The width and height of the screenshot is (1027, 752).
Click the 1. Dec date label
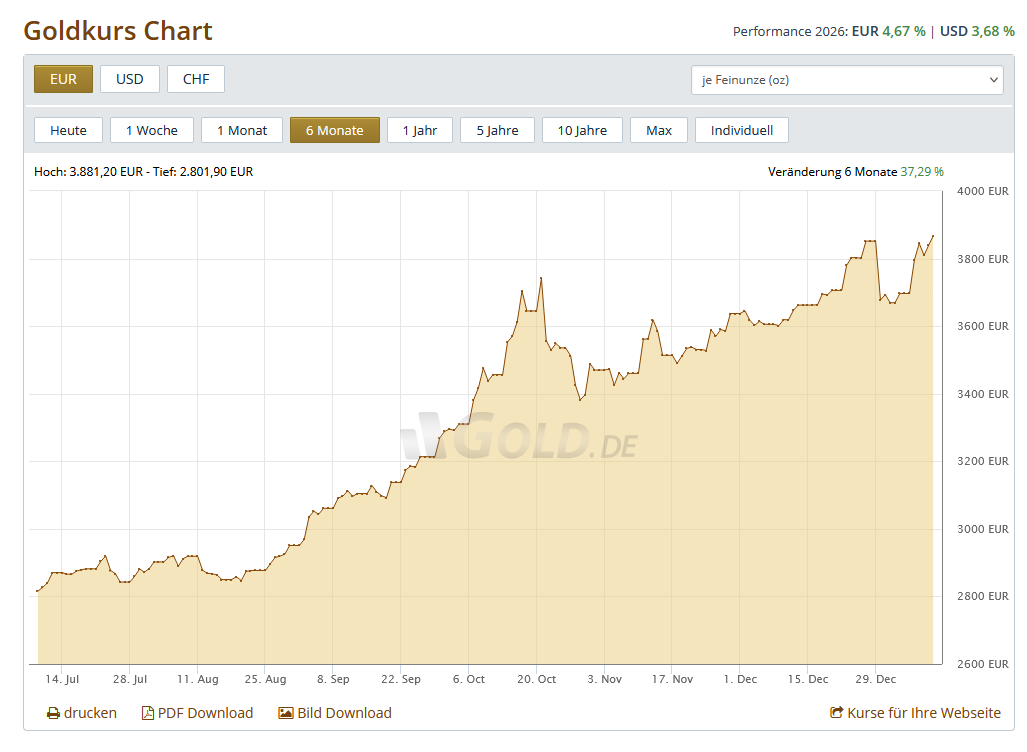click(740, 679)
